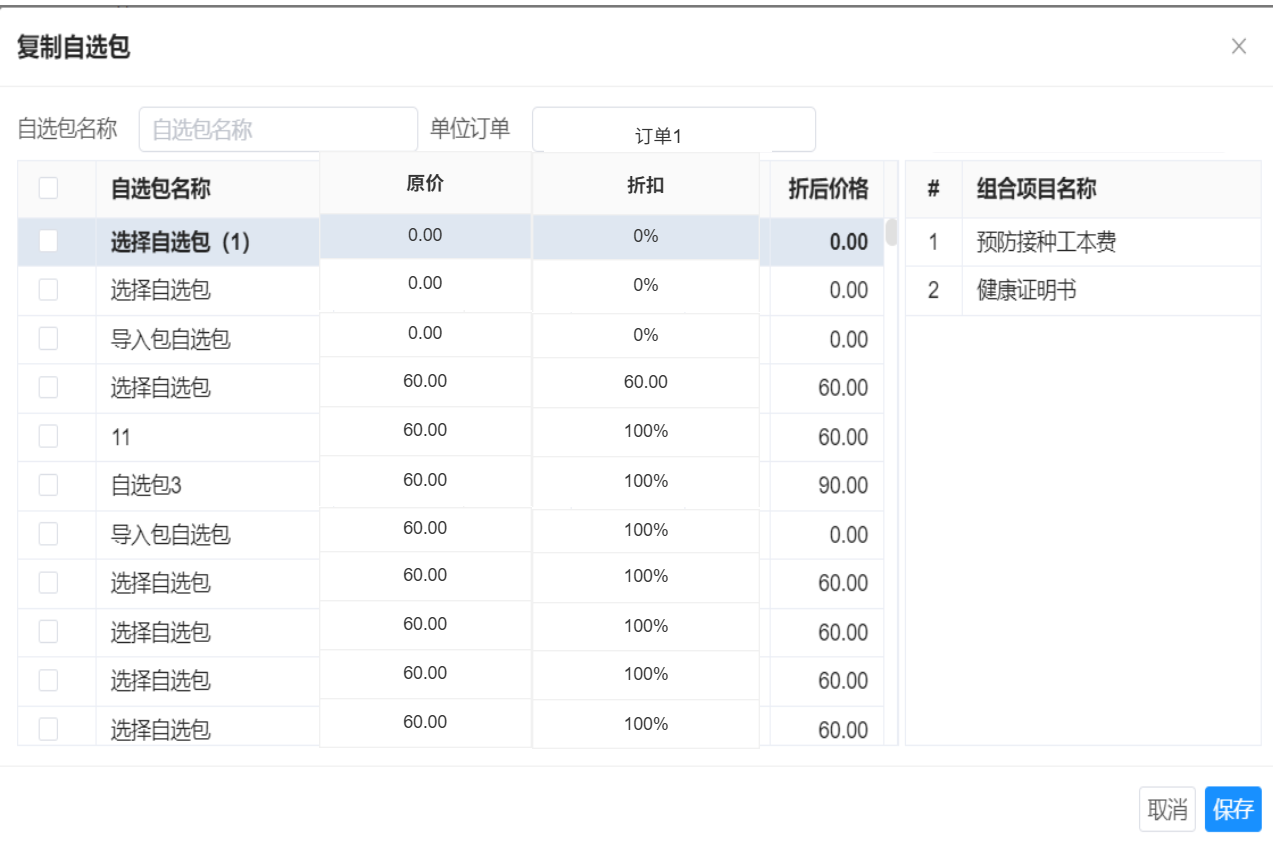
Task: Select the 自选包3 package row name
Action: coord(146,486)
